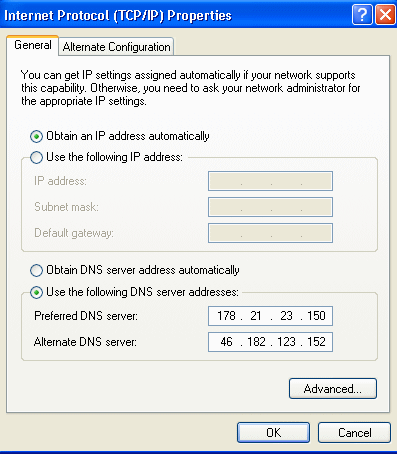
Task: Click the first octet 178 in Preferred DNS
Action: [226, 316]
